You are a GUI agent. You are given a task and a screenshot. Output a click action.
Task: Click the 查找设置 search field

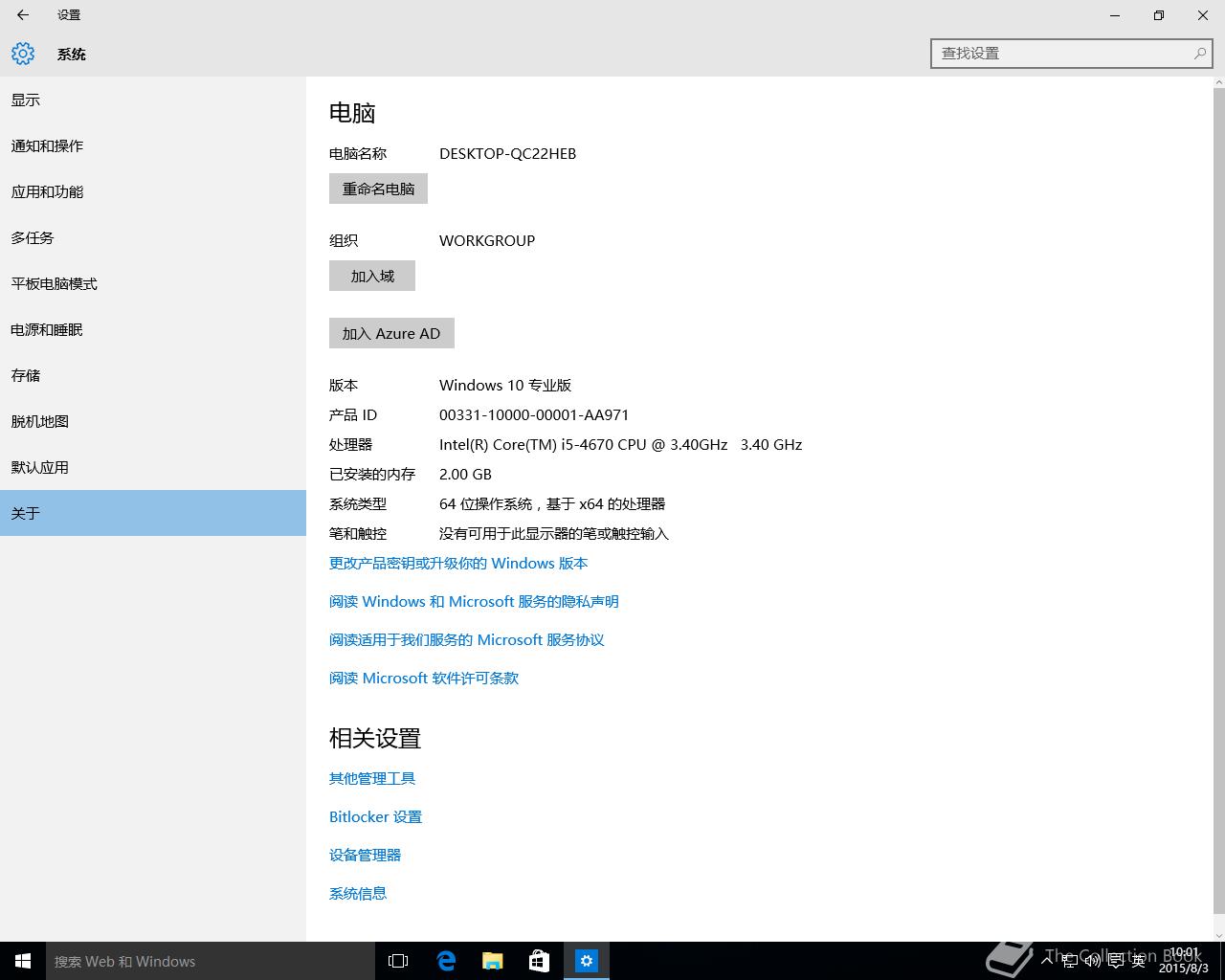pos(1071,54)
